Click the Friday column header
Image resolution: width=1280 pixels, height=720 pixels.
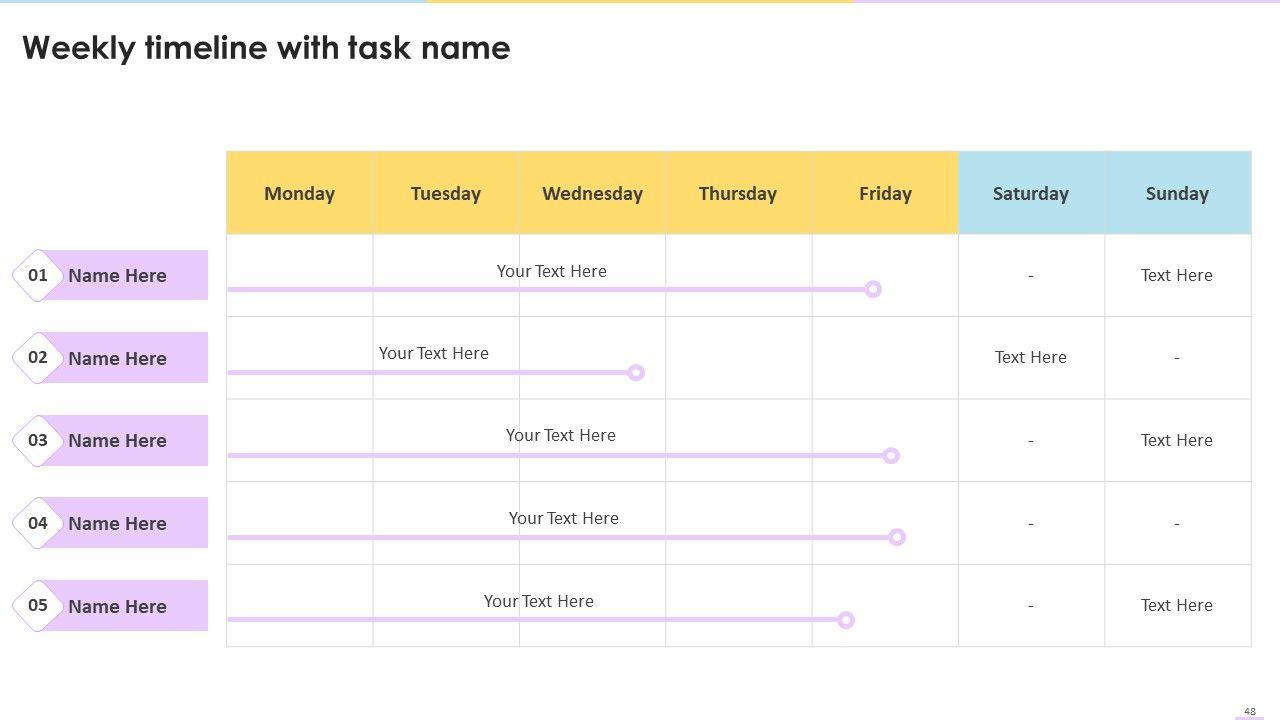885,193
